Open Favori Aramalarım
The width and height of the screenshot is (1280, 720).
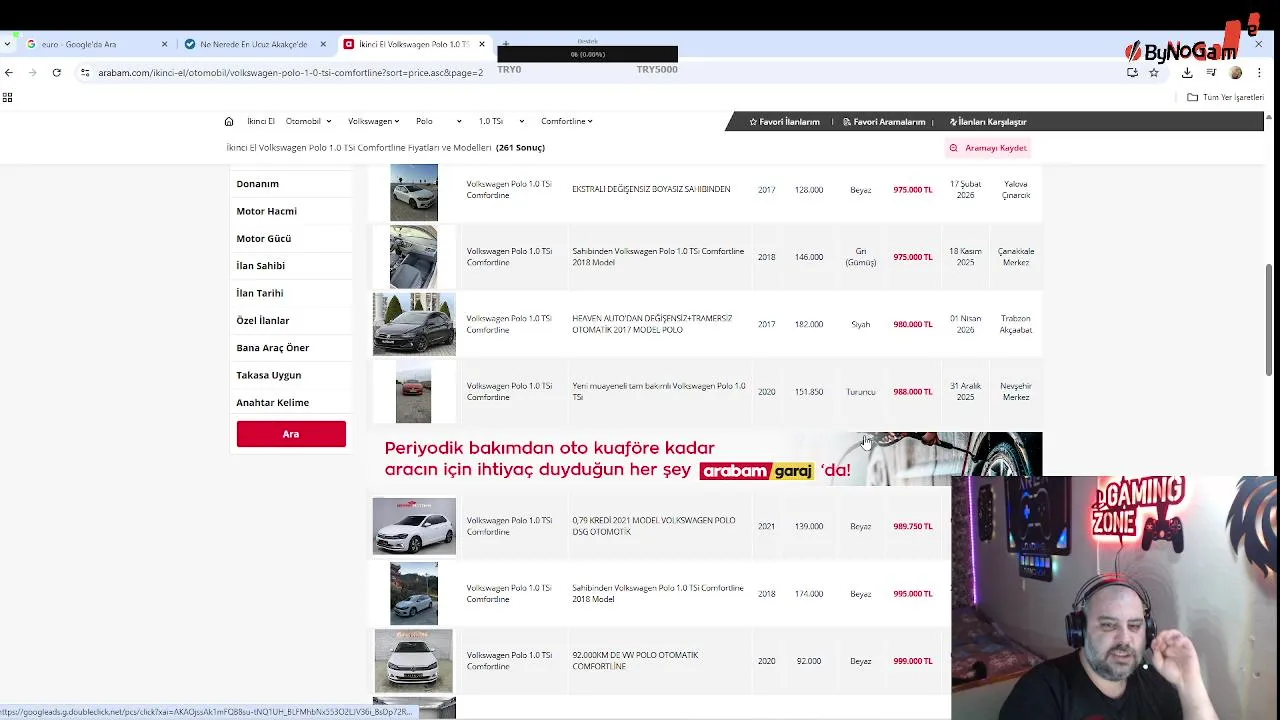point(884,122)
